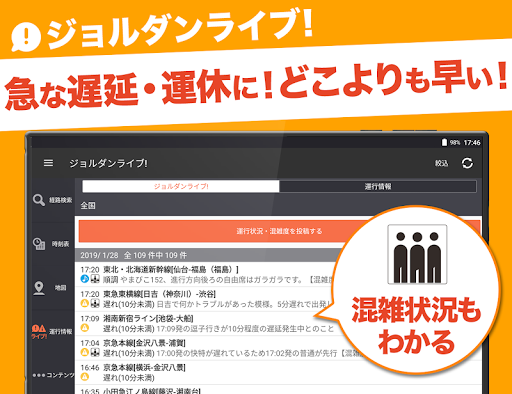Open 東北・北海道新幹線 17:20 report

tap(206, 274)
